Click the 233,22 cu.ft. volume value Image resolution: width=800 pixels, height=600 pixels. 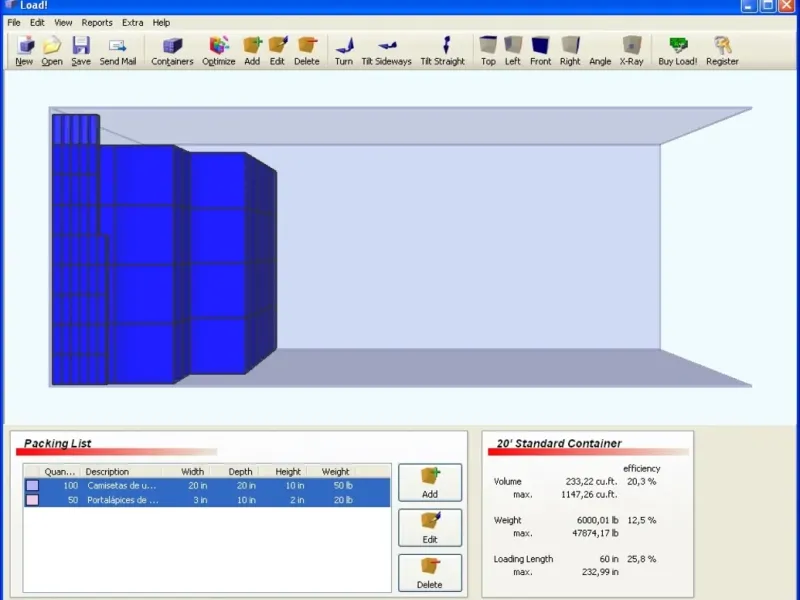click(x=591, y=481)
